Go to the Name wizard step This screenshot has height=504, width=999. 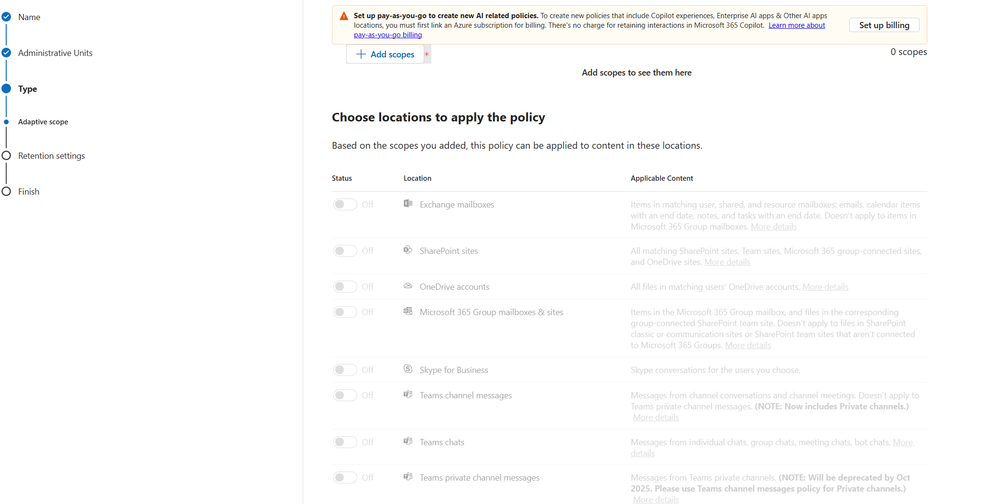[x=29, y=17]
